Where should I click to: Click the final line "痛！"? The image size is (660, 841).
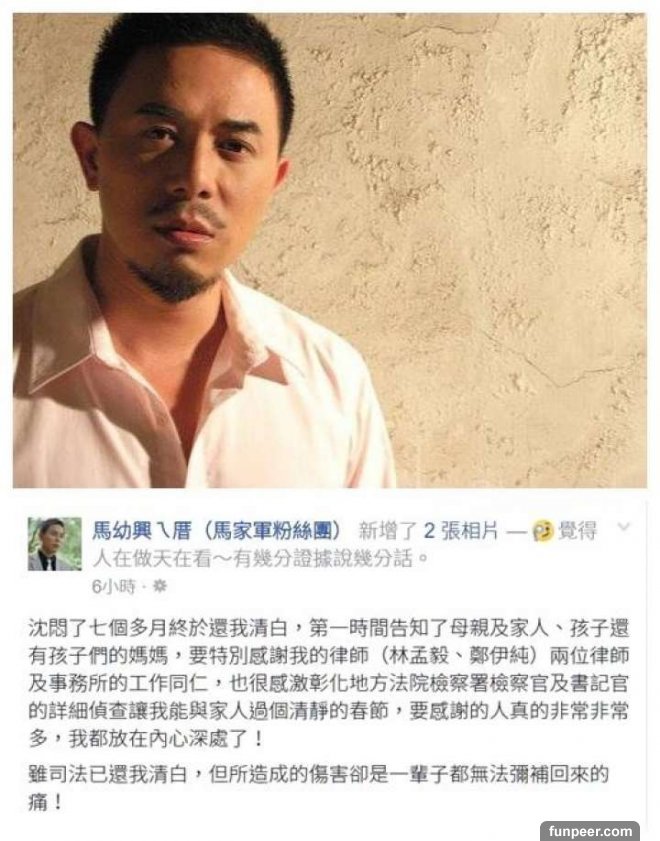point(45,802)
